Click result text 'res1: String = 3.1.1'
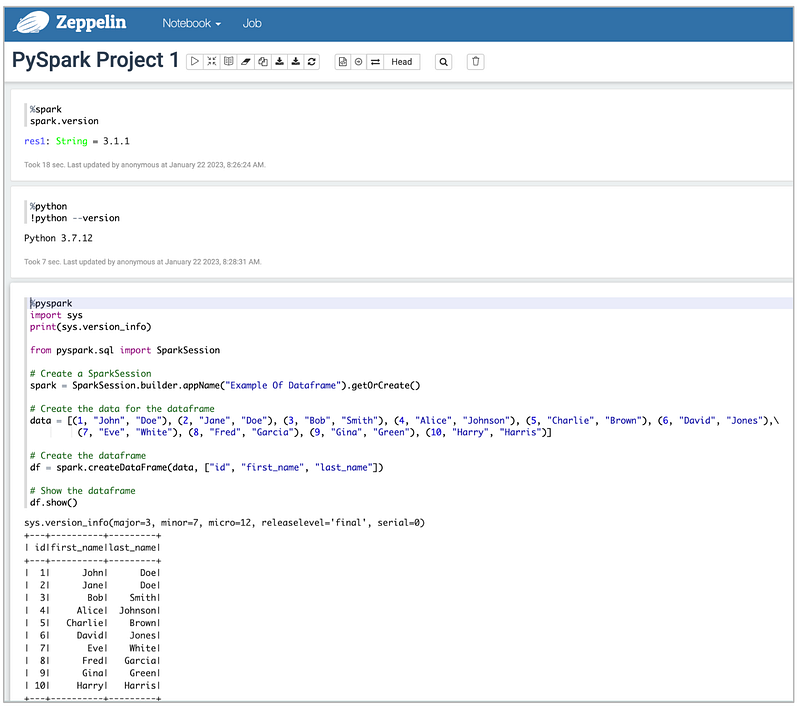This screenshot has width=800, height=707. tap(77, 141)
